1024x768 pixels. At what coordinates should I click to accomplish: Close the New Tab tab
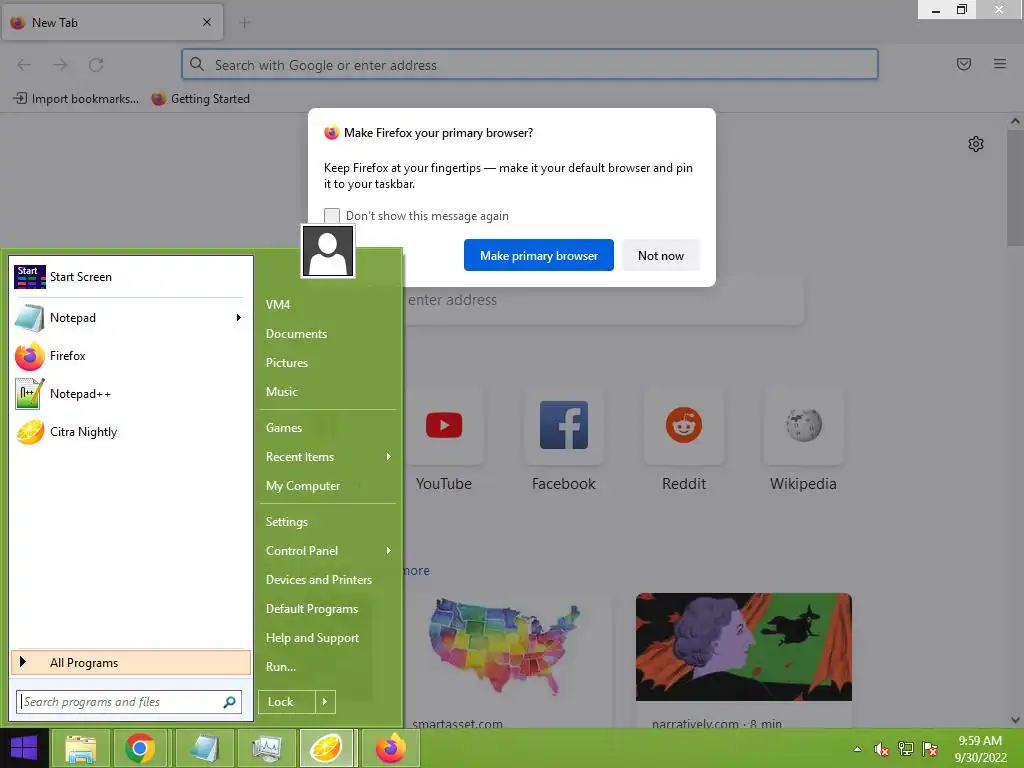pos(207,22)
